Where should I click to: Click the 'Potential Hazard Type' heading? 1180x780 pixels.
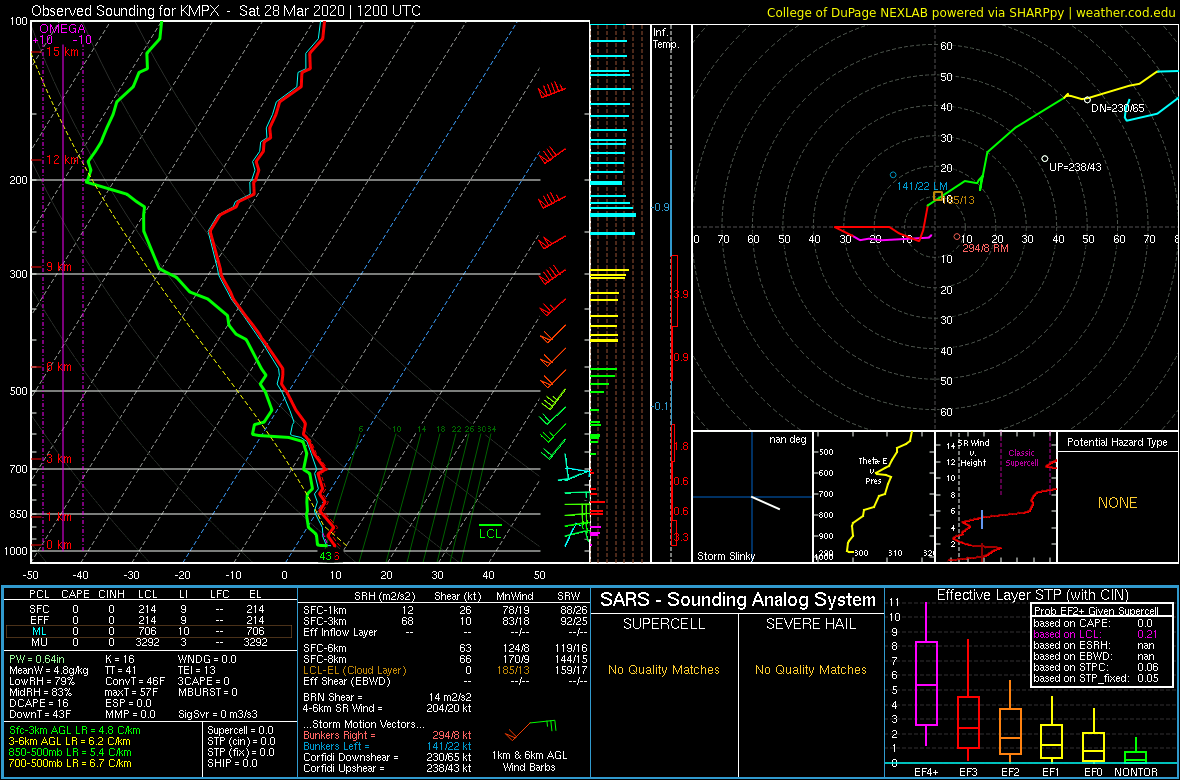point(1118,442)
